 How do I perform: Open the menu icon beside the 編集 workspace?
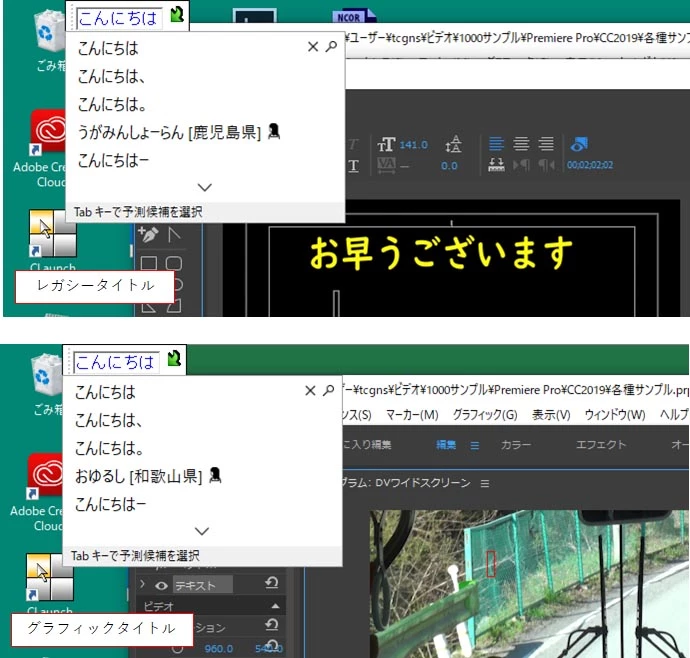tap(474, 446)
